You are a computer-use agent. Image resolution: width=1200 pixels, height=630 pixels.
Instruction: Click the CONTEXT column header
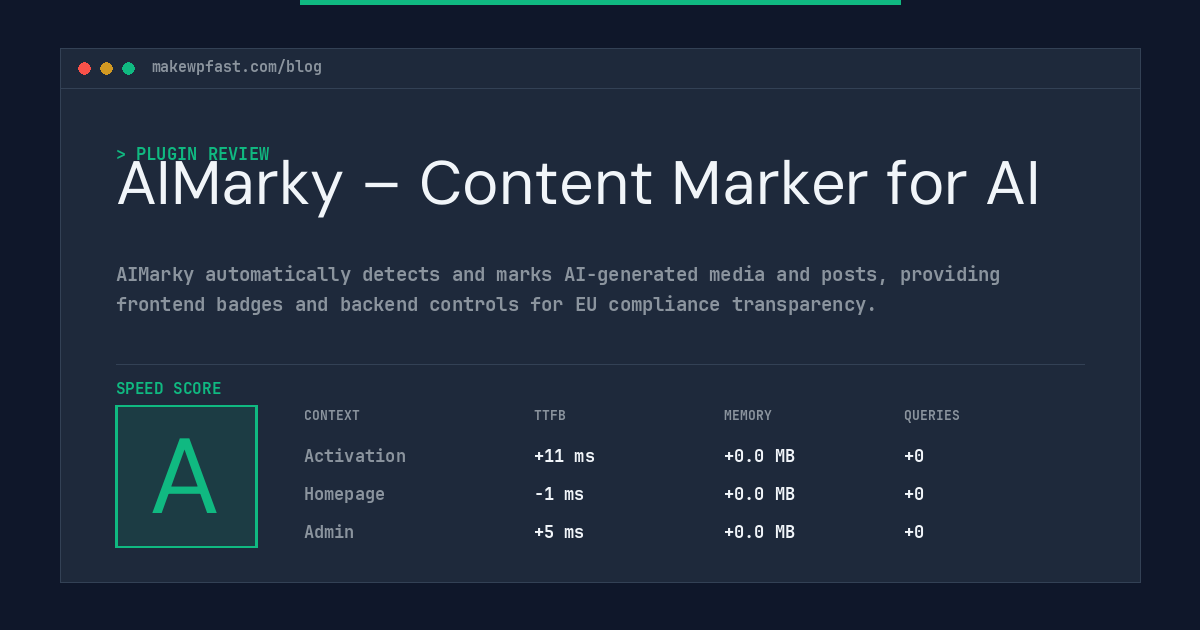332,416
